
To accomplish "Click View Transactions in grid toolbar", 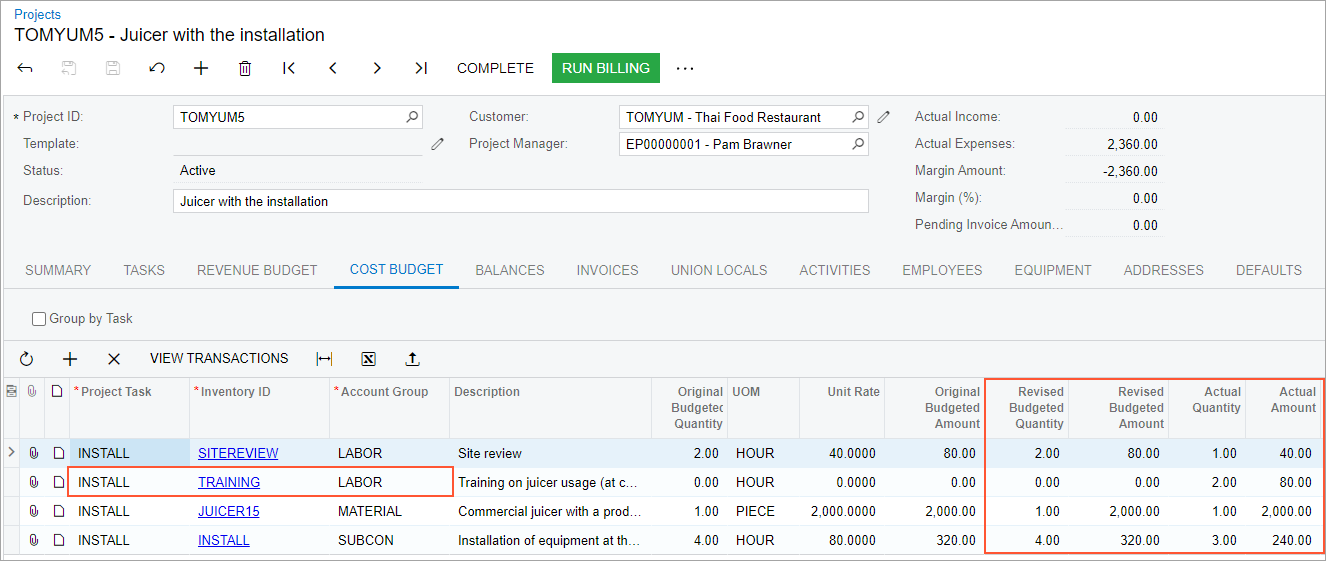I will (x=219, y=359).
